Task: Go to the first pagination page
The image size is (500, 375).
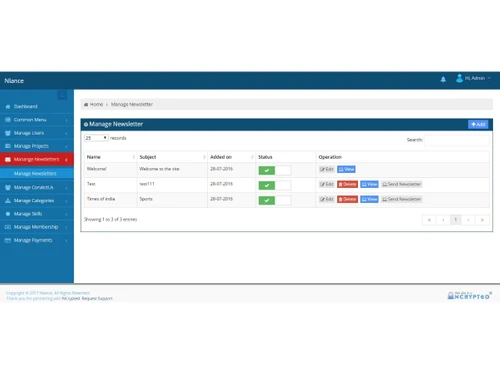Action: tap(429, 220)
